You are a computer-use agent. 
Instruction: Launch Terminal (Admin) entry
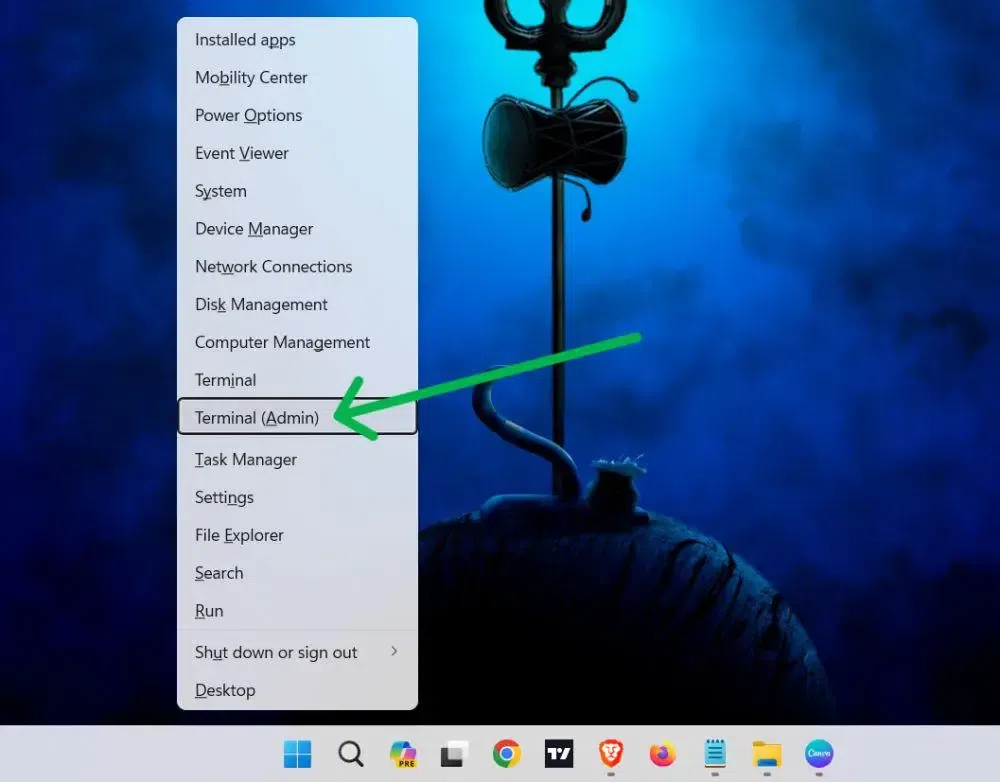[297, 417]
